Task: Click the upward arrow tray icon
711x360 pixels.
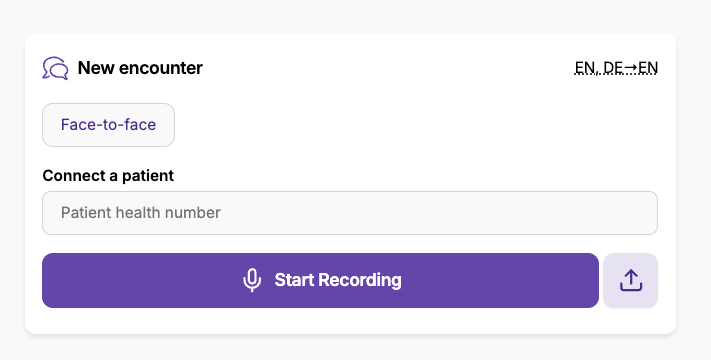Action: [x=631, y=280]
